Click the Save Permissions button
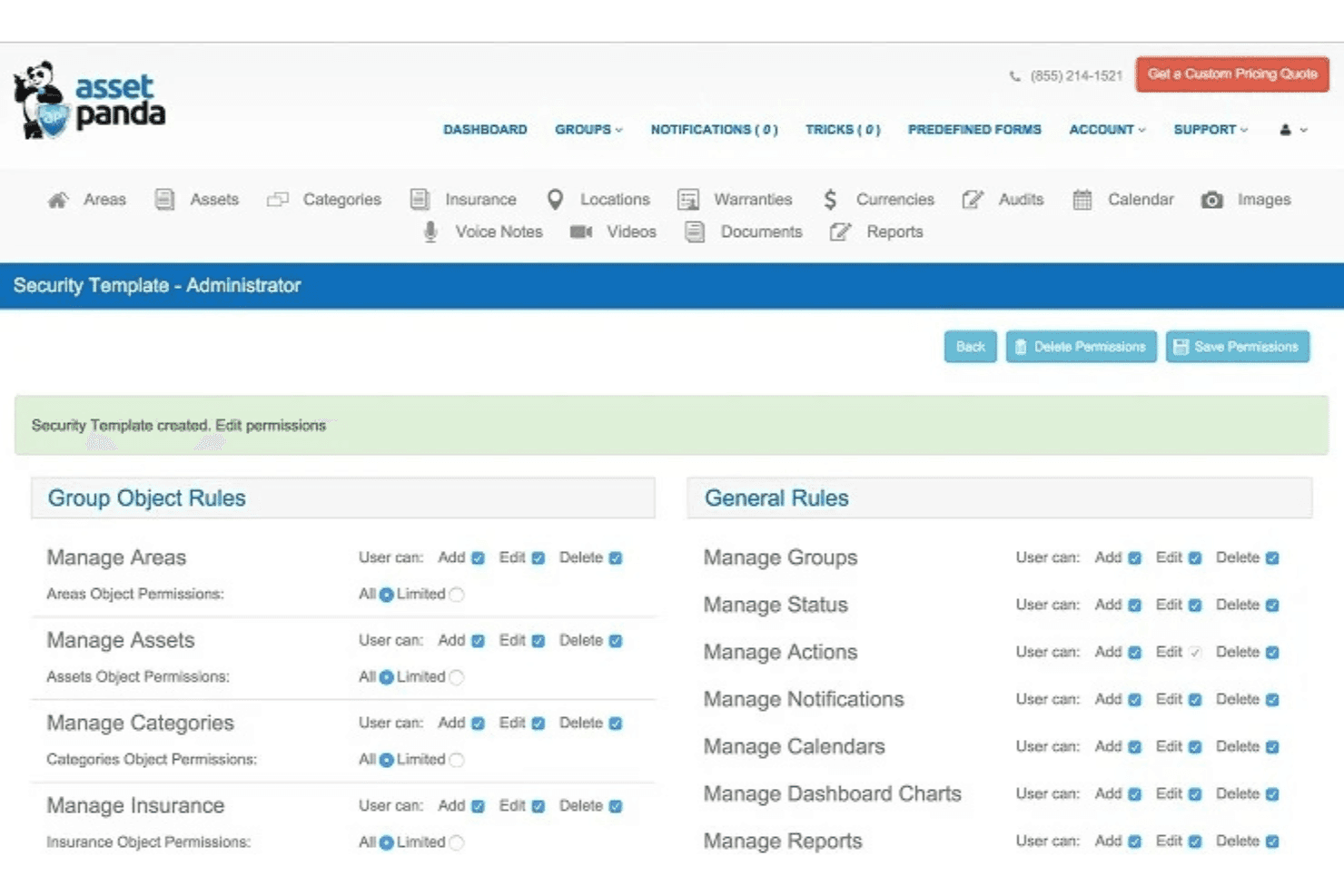The image size is (1344, 896). coord(1237,347)
